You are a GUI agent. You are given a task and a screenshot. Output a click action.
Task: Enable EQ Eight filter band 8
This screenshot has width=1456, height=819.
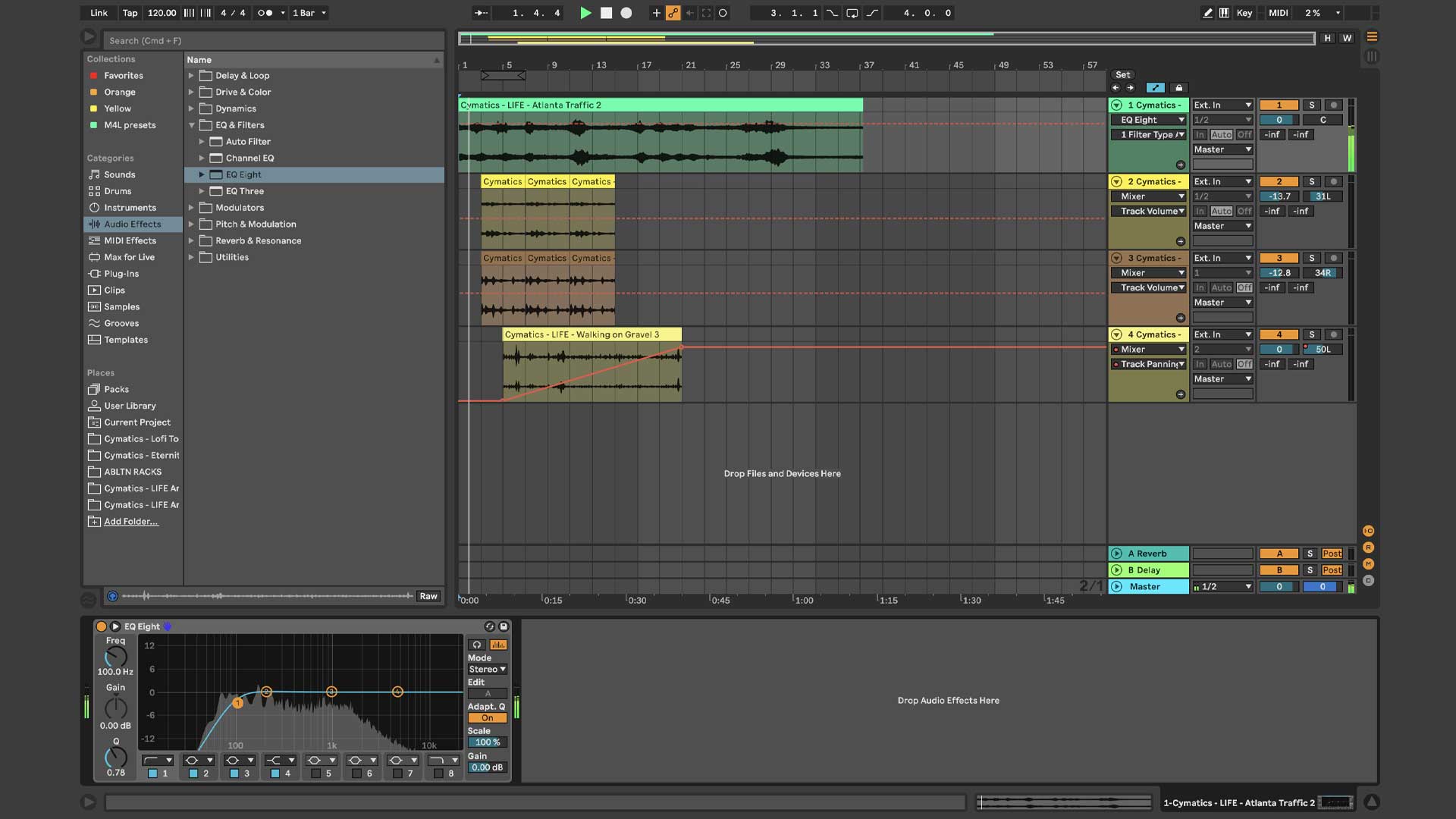click(x=438, y=773)
